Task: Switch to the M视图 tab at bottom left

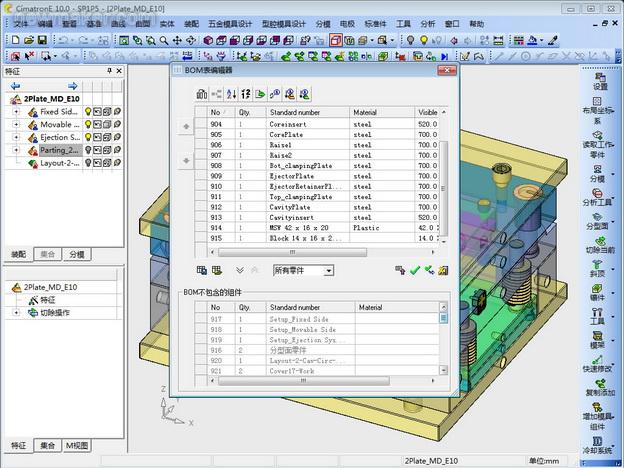Action: tap(77, 445)
